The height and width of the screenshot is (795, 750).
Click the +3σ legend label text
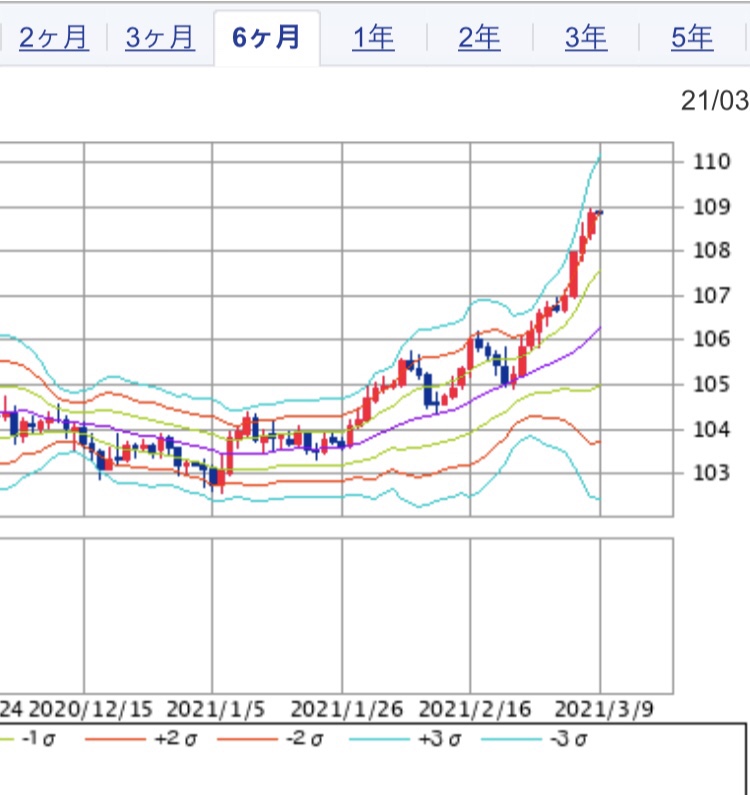pos(440,739)
